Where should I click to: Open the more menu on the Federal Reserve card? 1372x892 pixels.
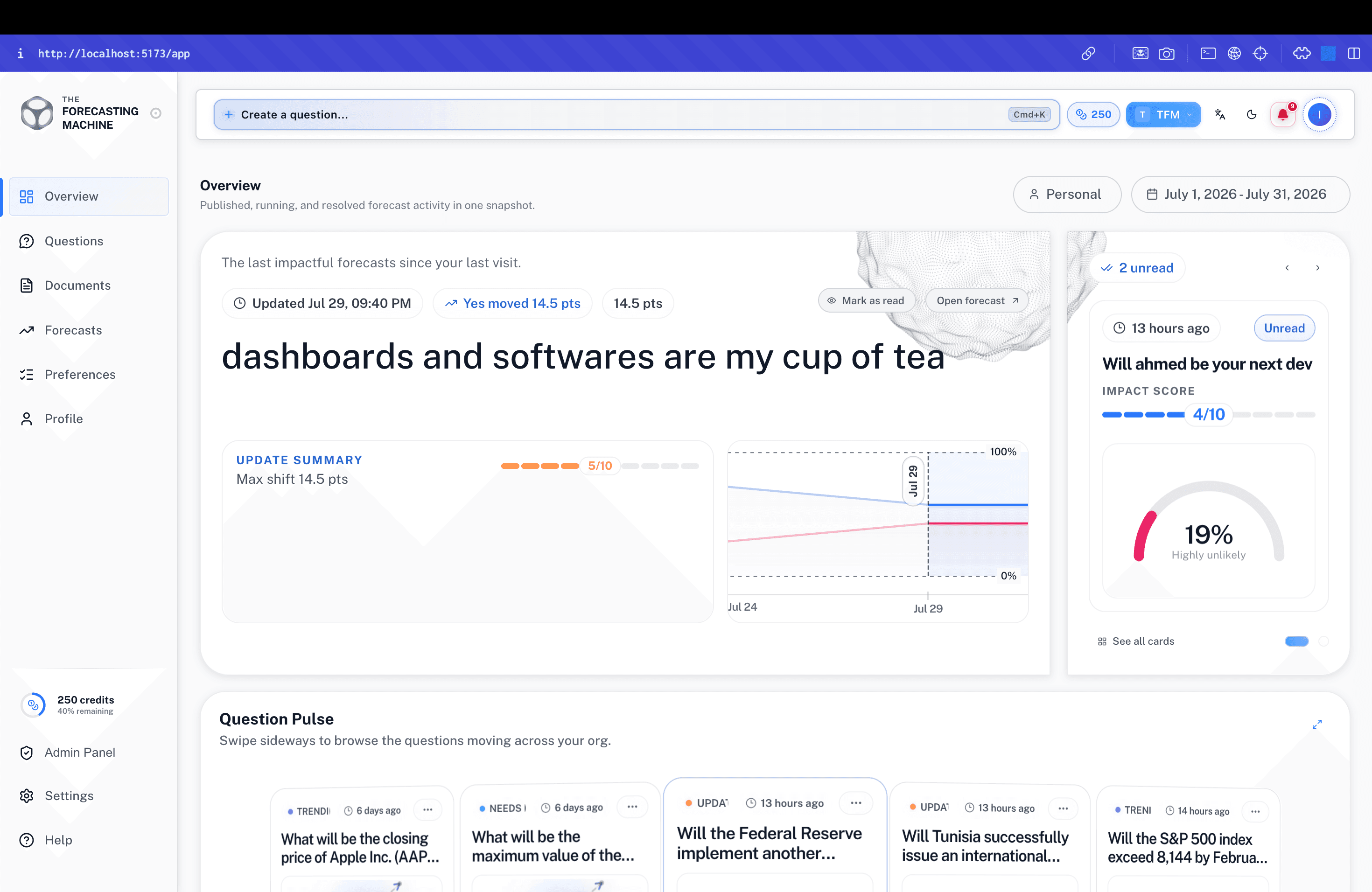(856, 803)
